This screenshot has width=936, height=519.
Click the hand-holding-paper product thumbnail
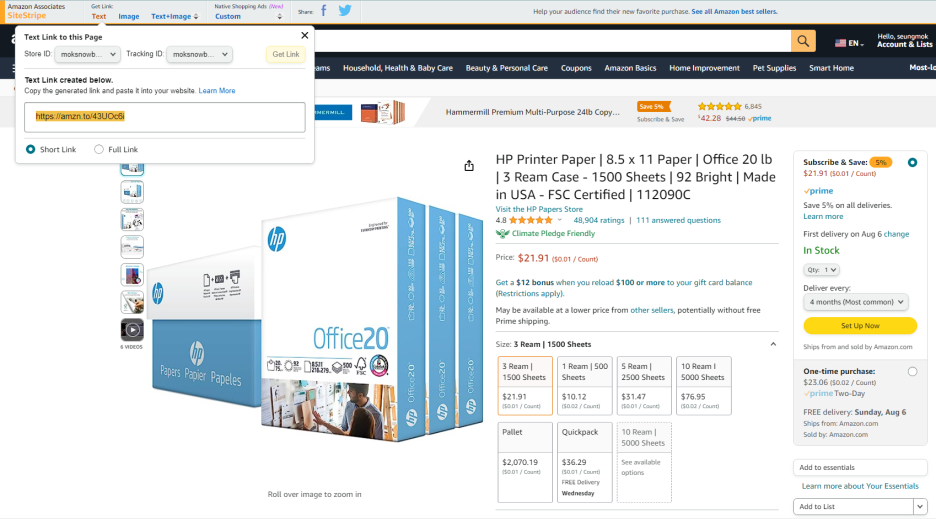click(132, 302)
